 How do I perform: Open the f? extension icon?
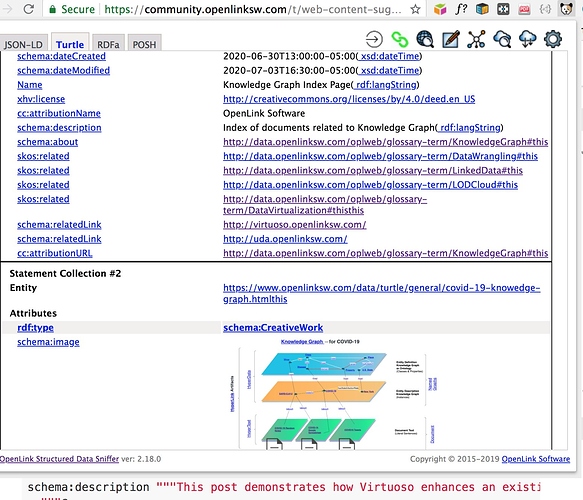pos(461,9)
